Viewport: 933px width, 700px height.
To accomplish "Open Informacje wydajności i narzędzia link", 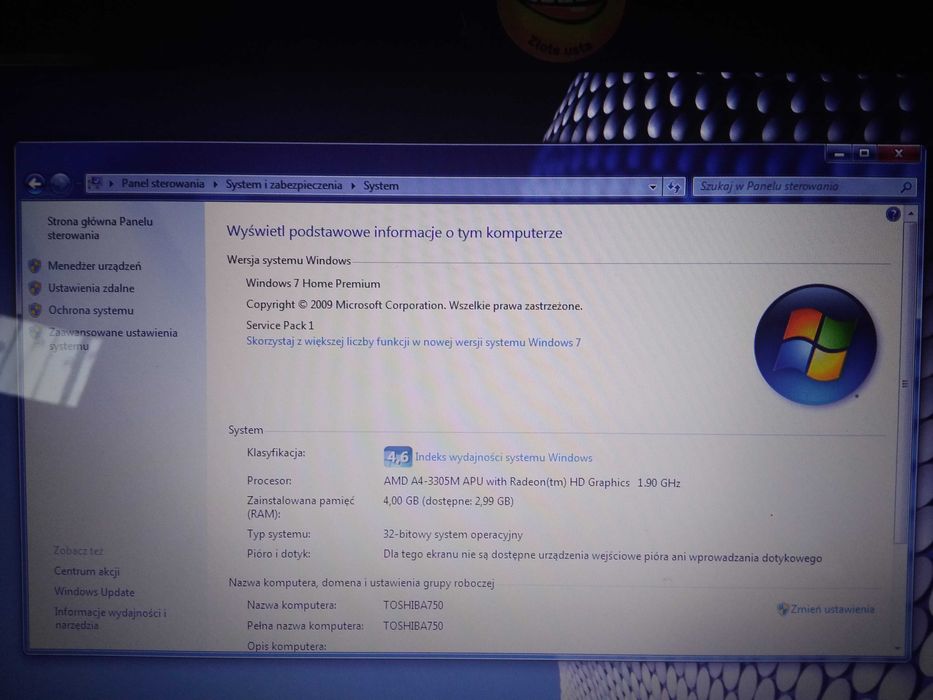I will pos(110,618).
